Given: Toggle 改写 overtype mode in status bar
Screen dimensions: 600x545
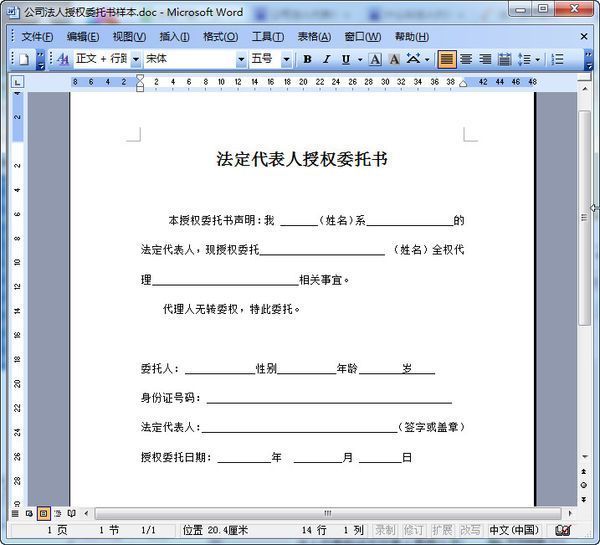Looking at the screenshot, I should point(470,530).
